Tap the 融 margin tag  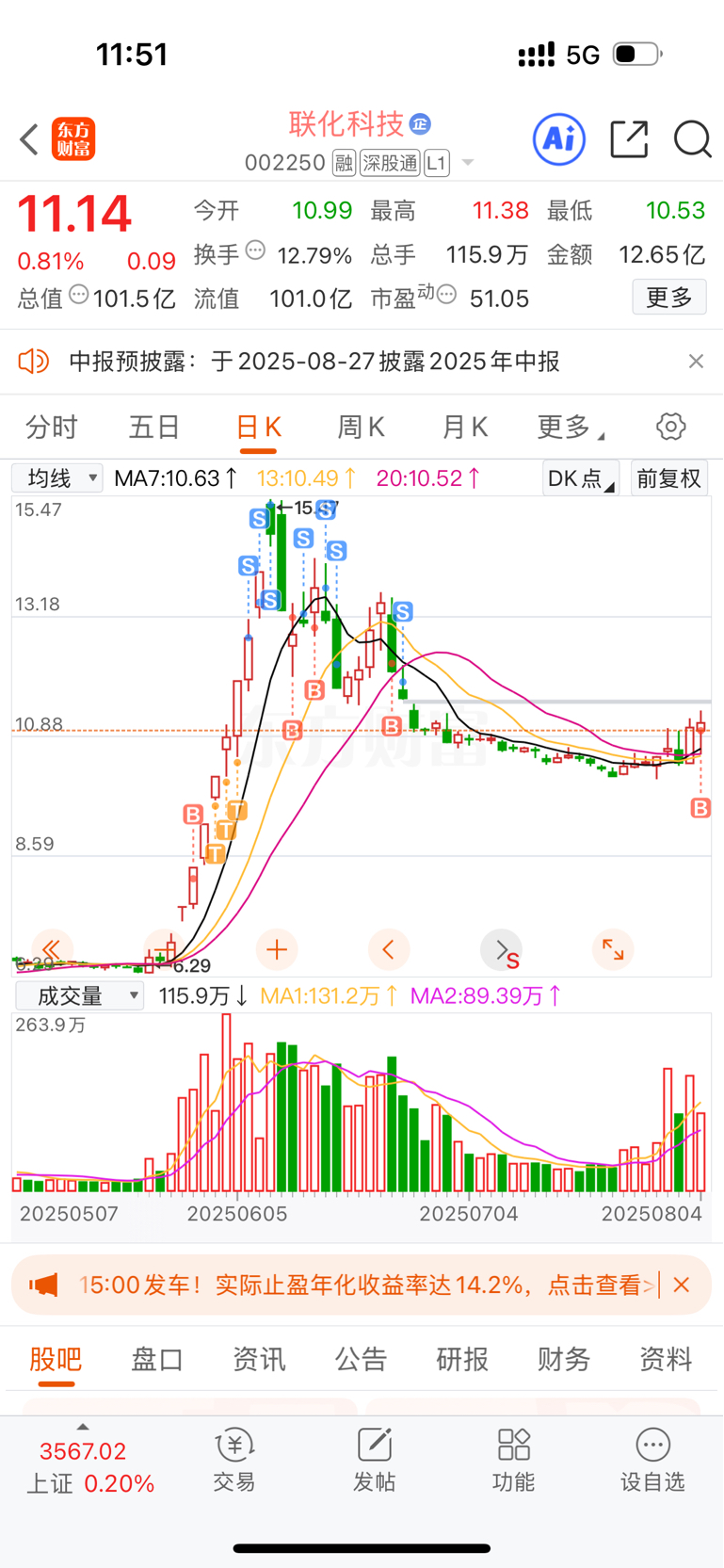click(x=344, y=163)
